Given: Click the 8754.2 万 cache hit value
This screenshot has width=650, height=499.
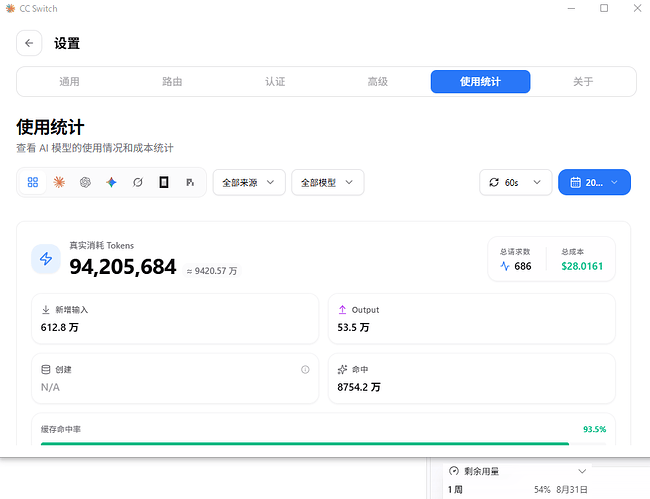Looking at the screenshot, I should coord(359,387).
